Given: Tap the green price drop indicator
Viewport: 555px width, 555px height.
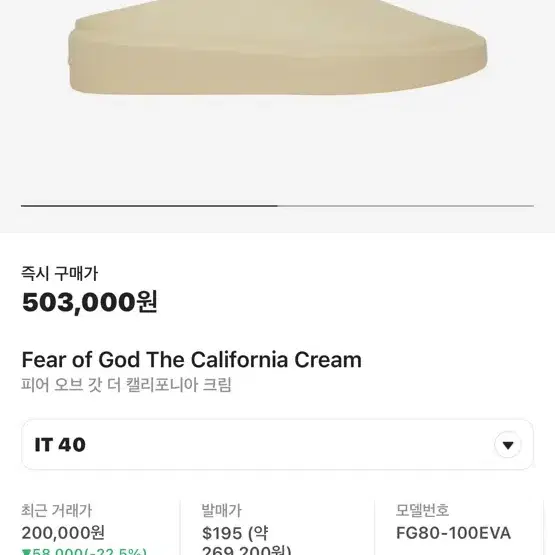Looking at the screenshot, I should click(x=84, y=551).
